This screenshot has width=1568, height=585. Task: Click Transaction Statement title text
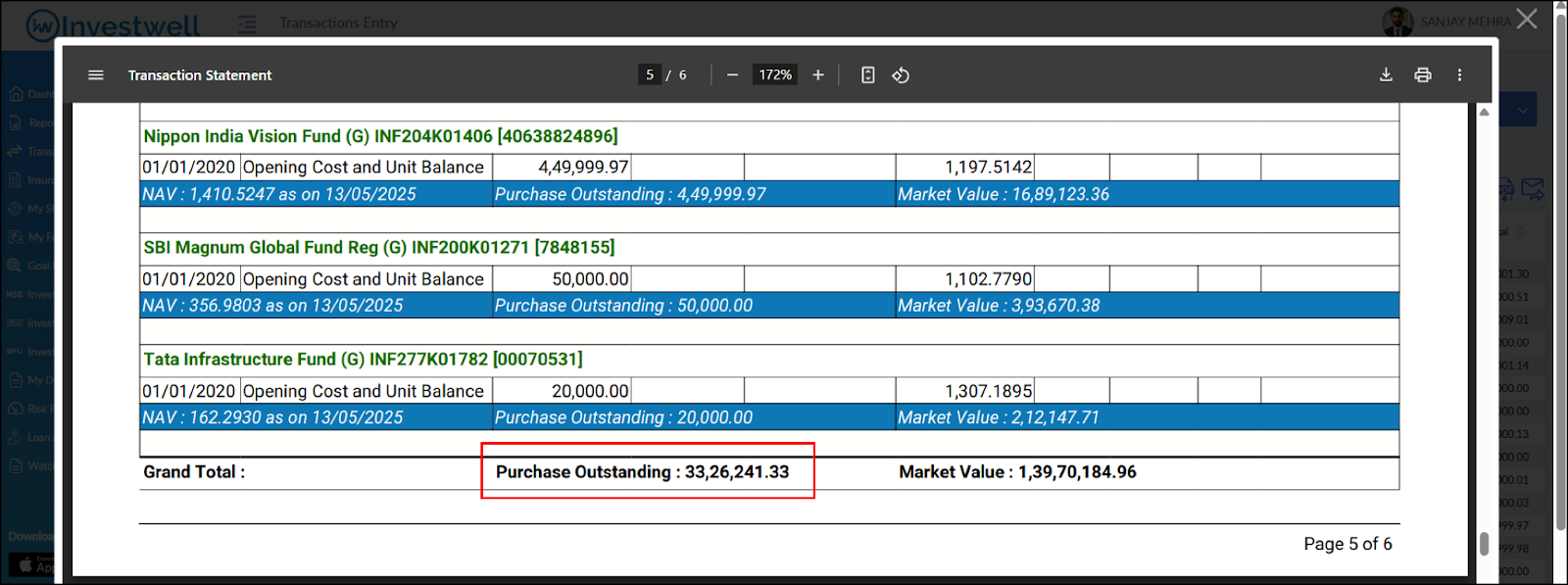[x=200, y=75]
